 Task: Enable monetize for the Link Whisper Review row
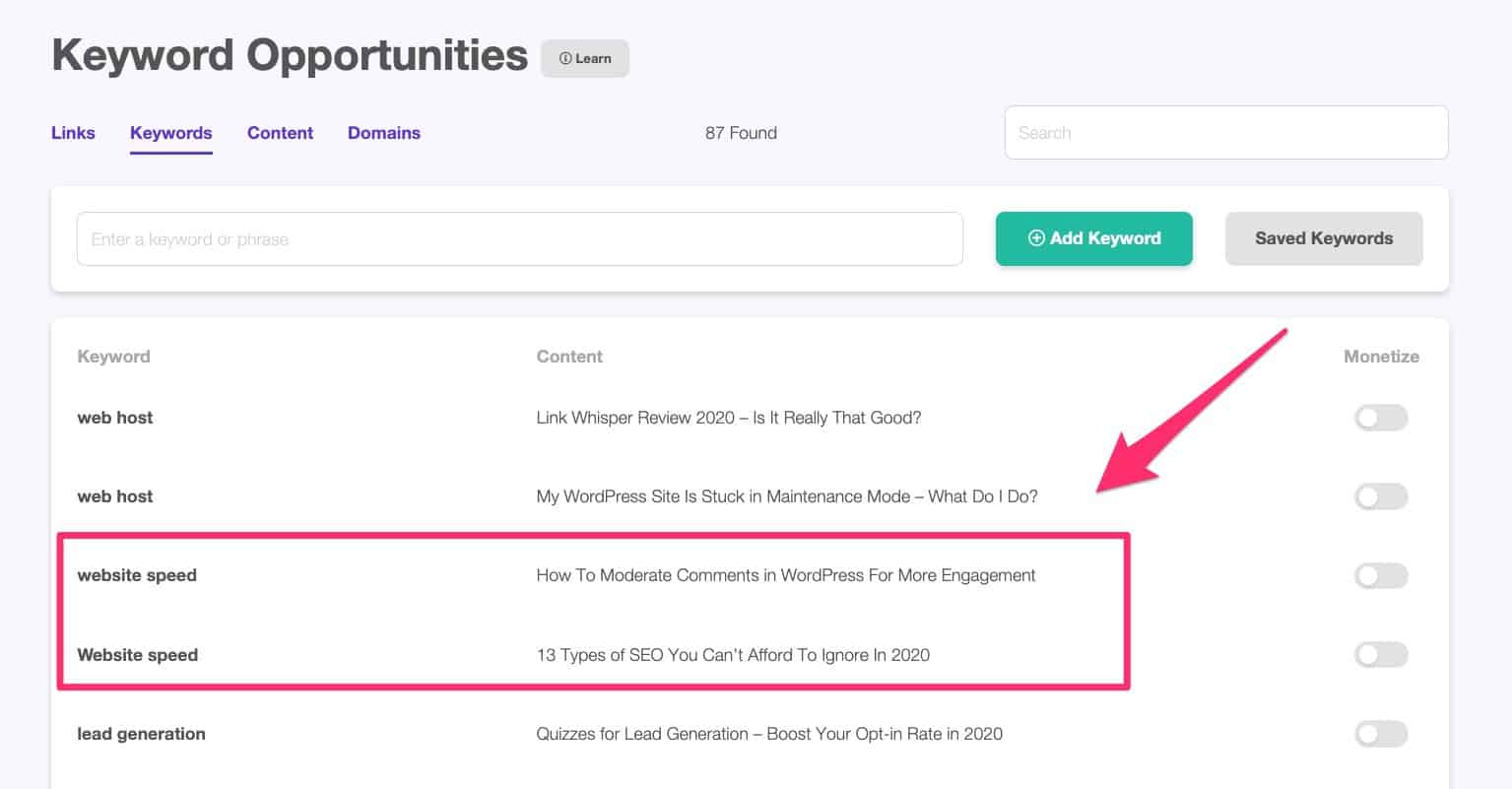[x=1381, y=417]
